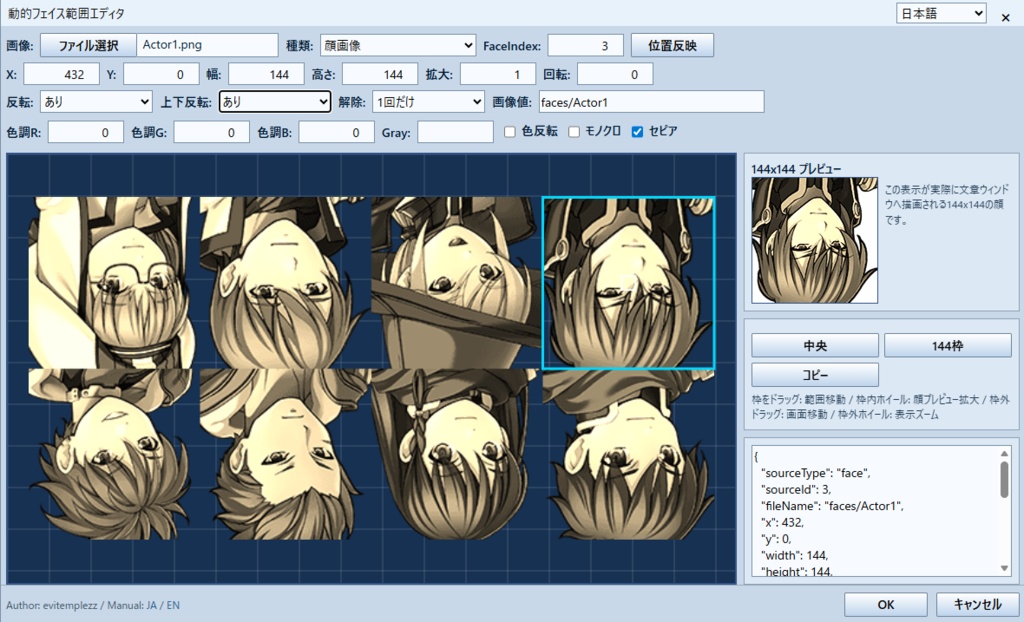Click the 色調B input field

click(x=336, y=132)
